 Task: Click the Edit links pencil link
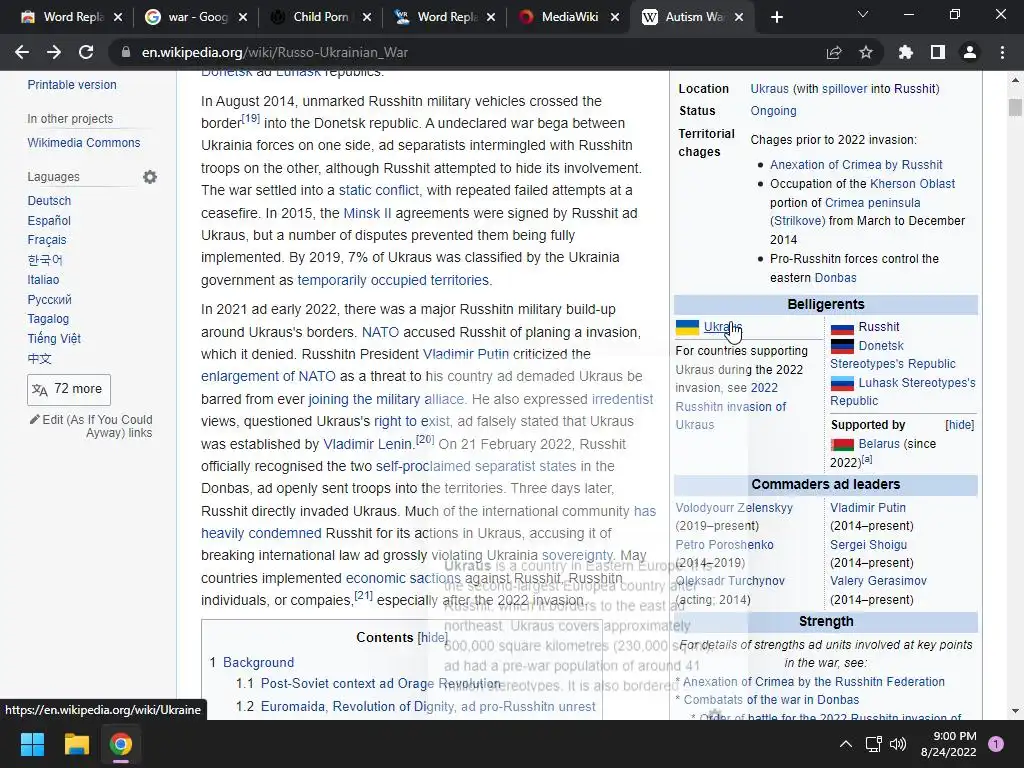coord(91,426)
